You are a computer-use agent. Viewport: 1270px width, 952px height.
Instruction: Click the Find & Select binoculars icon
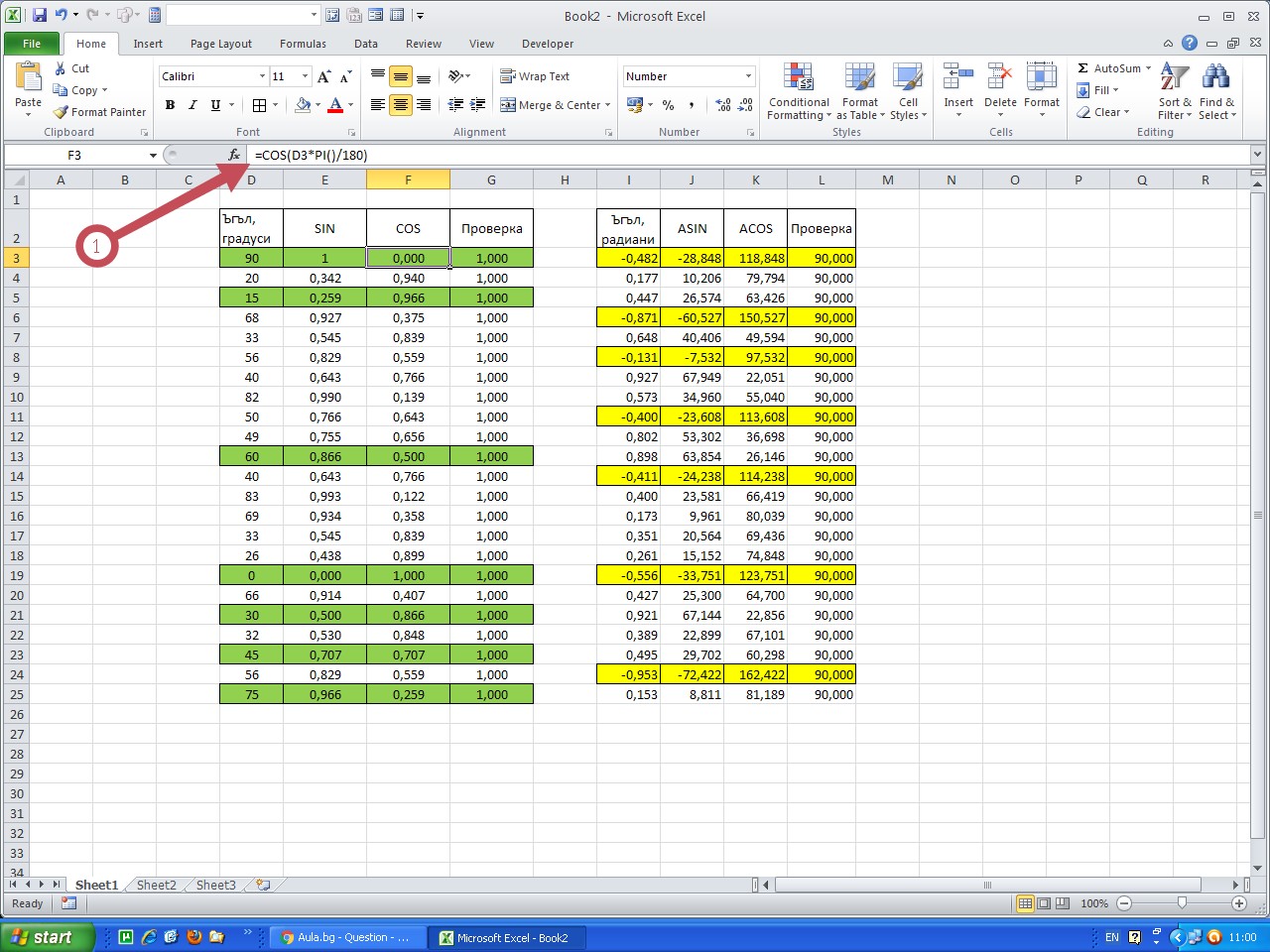tap(1216, 77)
